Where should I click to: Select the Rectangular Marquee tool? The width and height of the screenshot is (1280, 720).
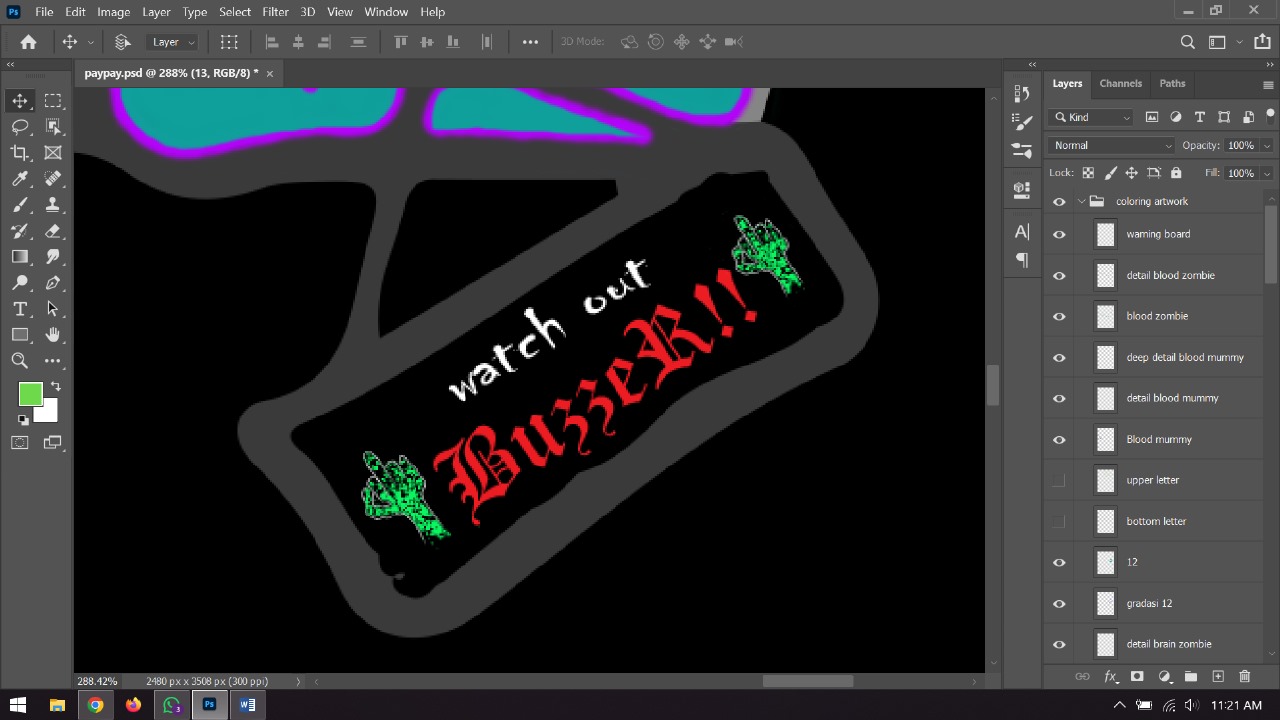[x=53, y=100]
